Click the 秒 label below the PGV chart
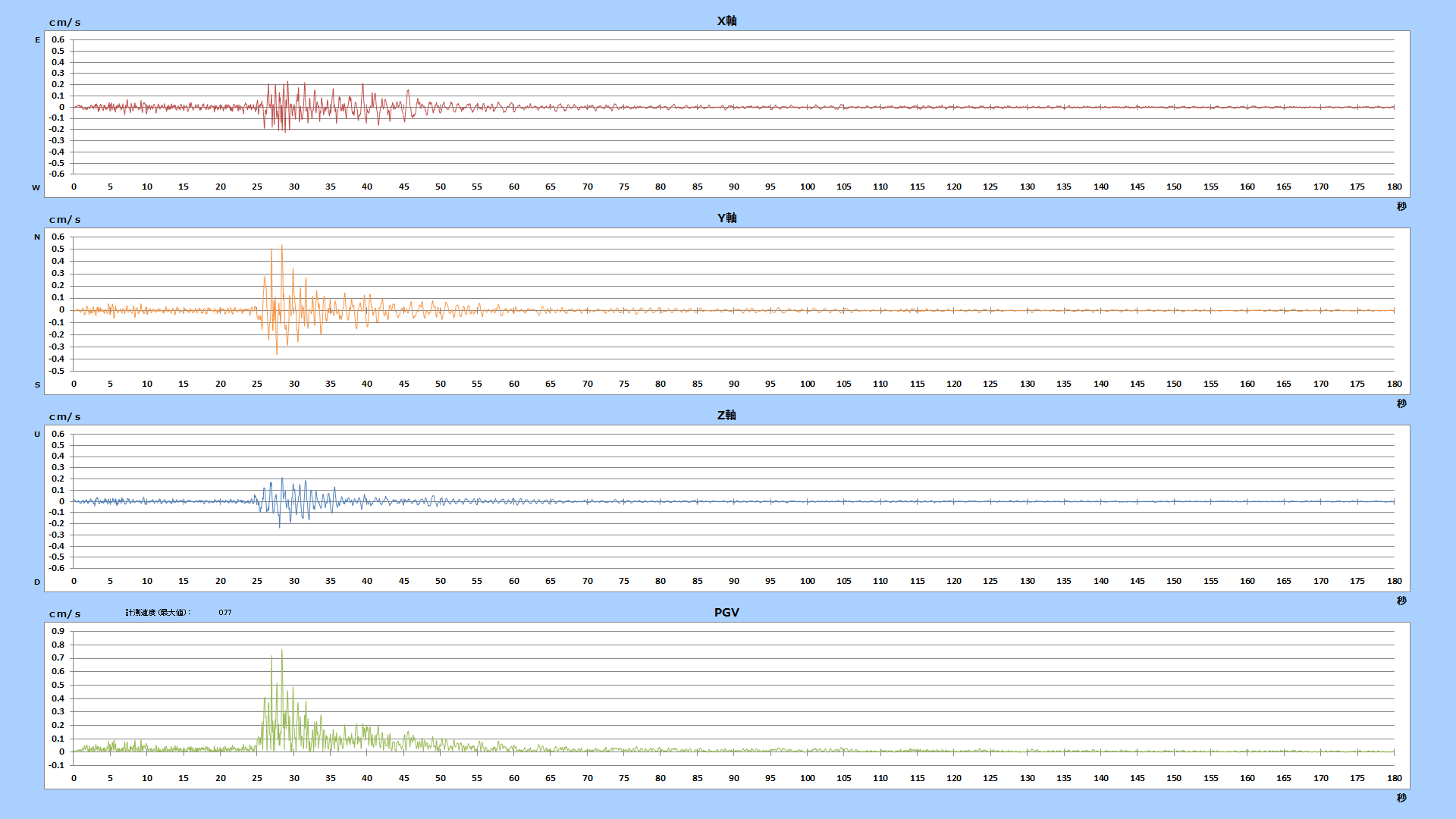The width and height of the screenshot is (1456, 819). click(1401, 798)
